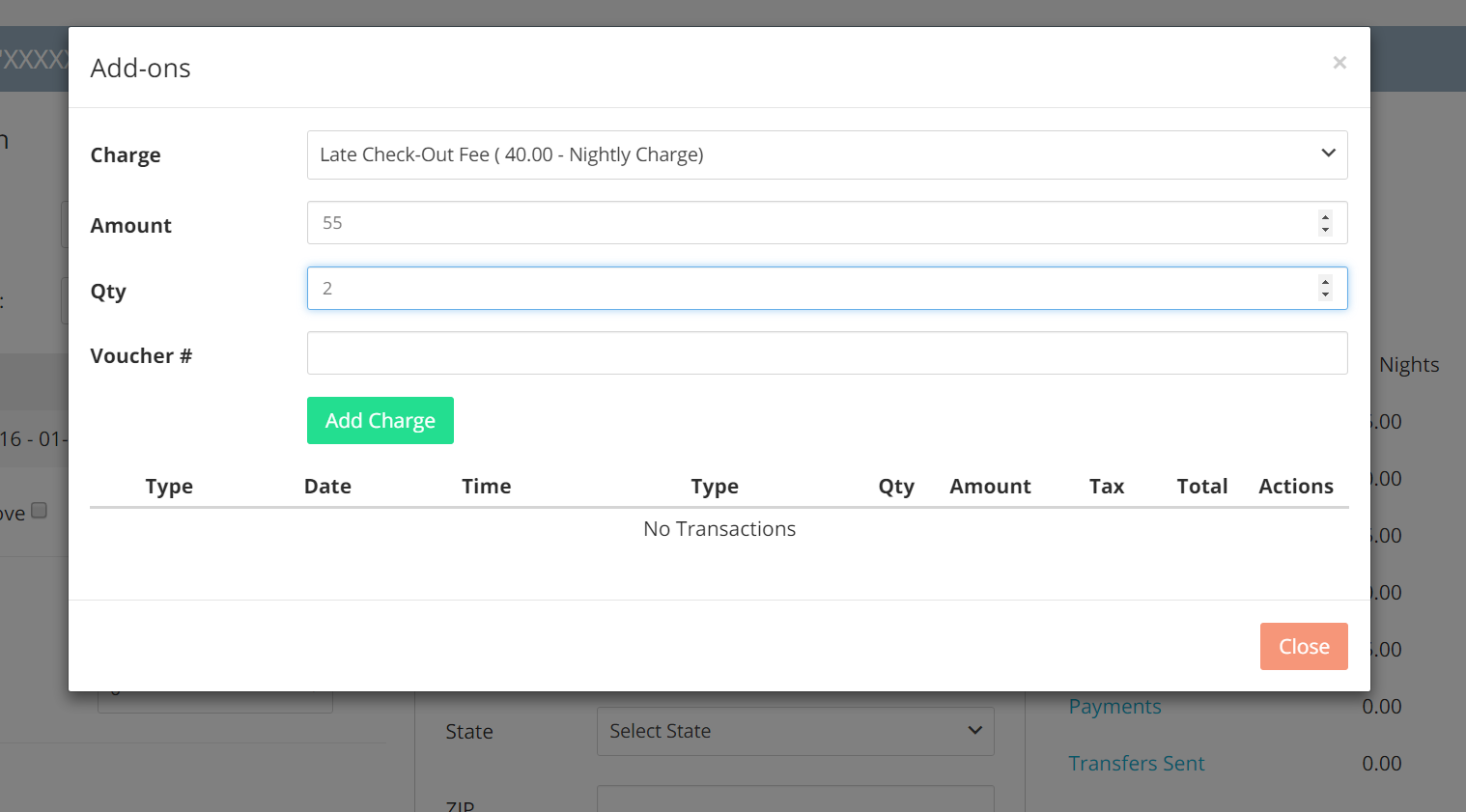
Task: Decrease Qty with the down stepper arrow
Action: 1325,294
